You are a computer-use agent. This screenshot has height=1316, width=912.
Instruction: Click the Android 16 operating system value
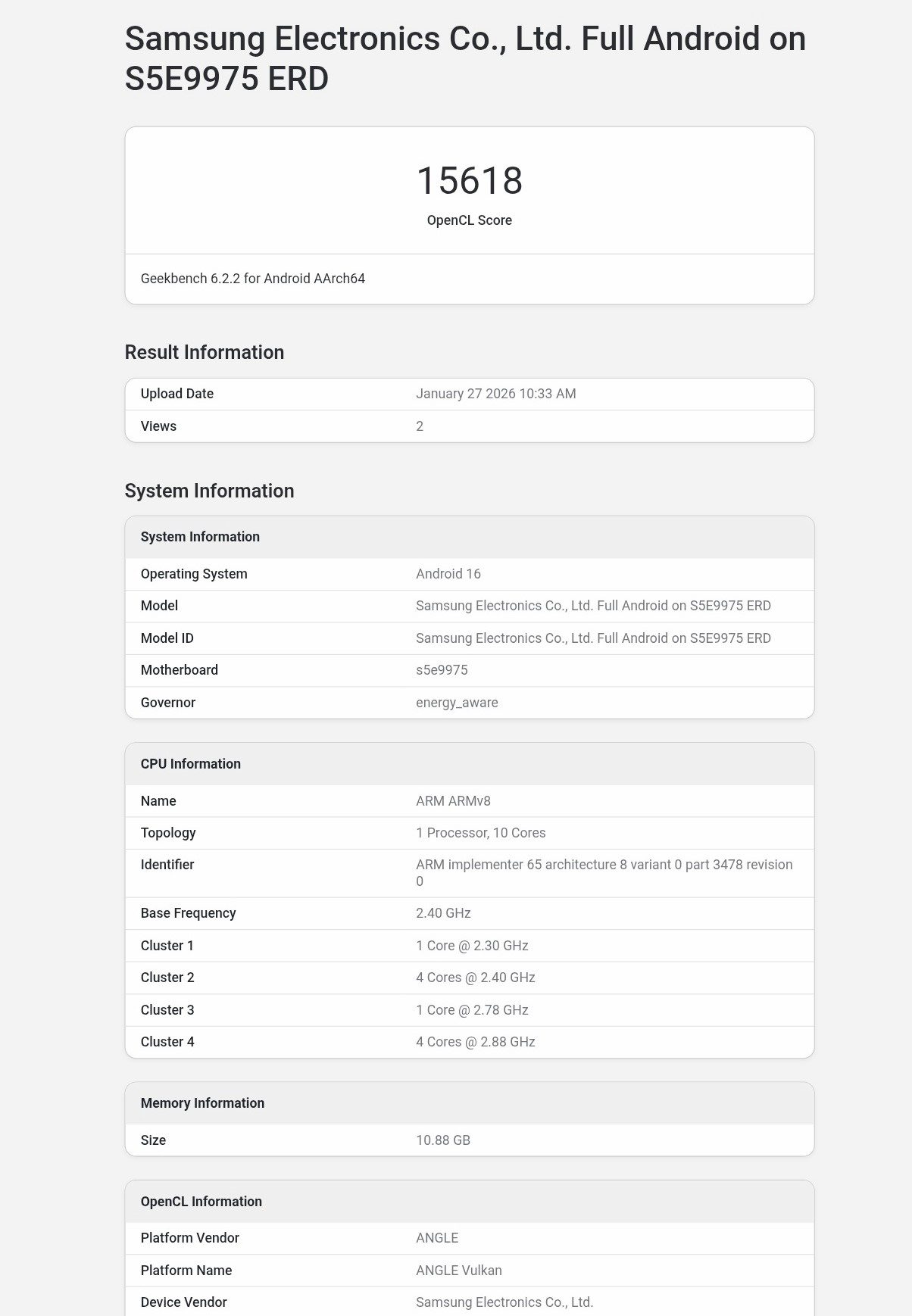point(448,574)
